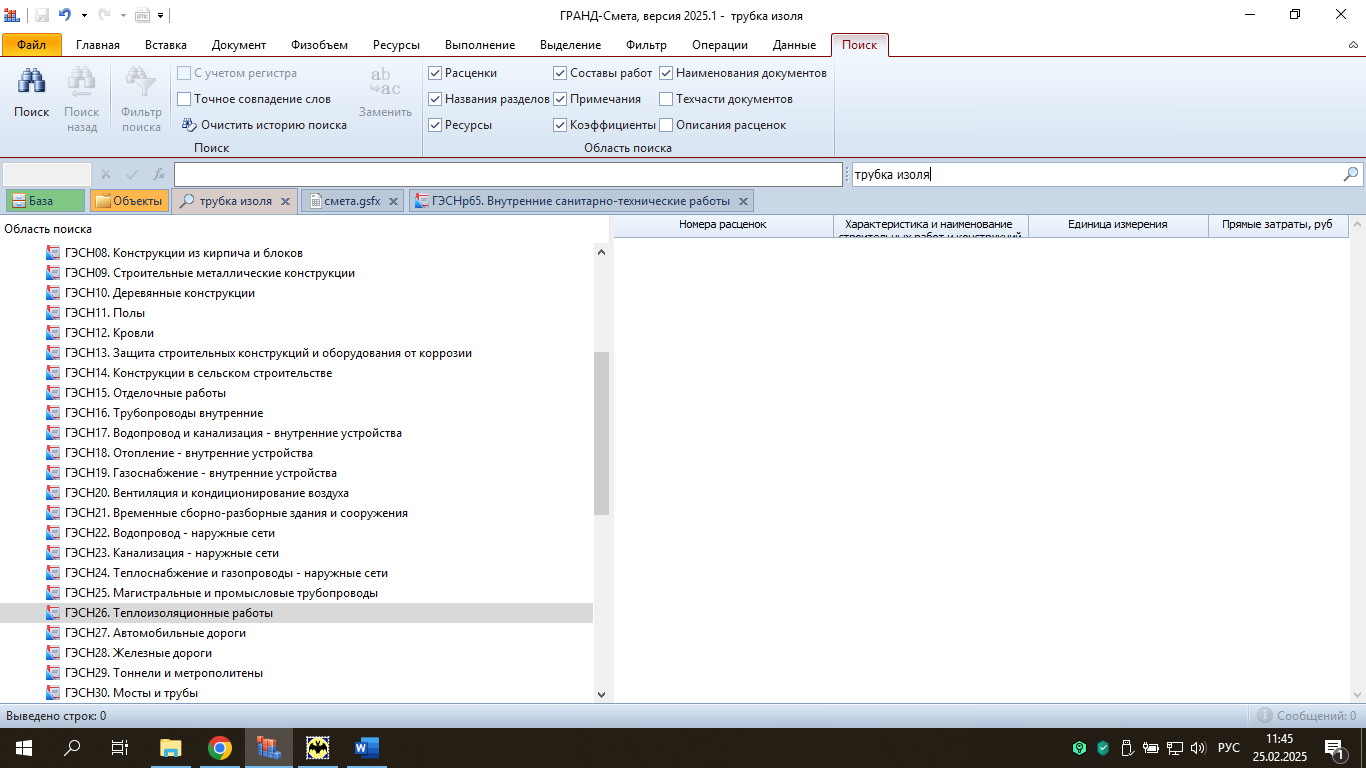Enable the Описания расценок checkbox
Viewport: 1366px width, 768px height.
[x=666, y=125]
